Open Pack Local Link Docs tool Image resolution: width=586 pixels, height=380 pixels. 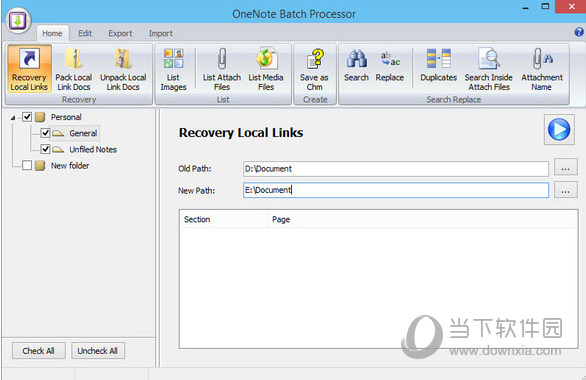point(74,69)
